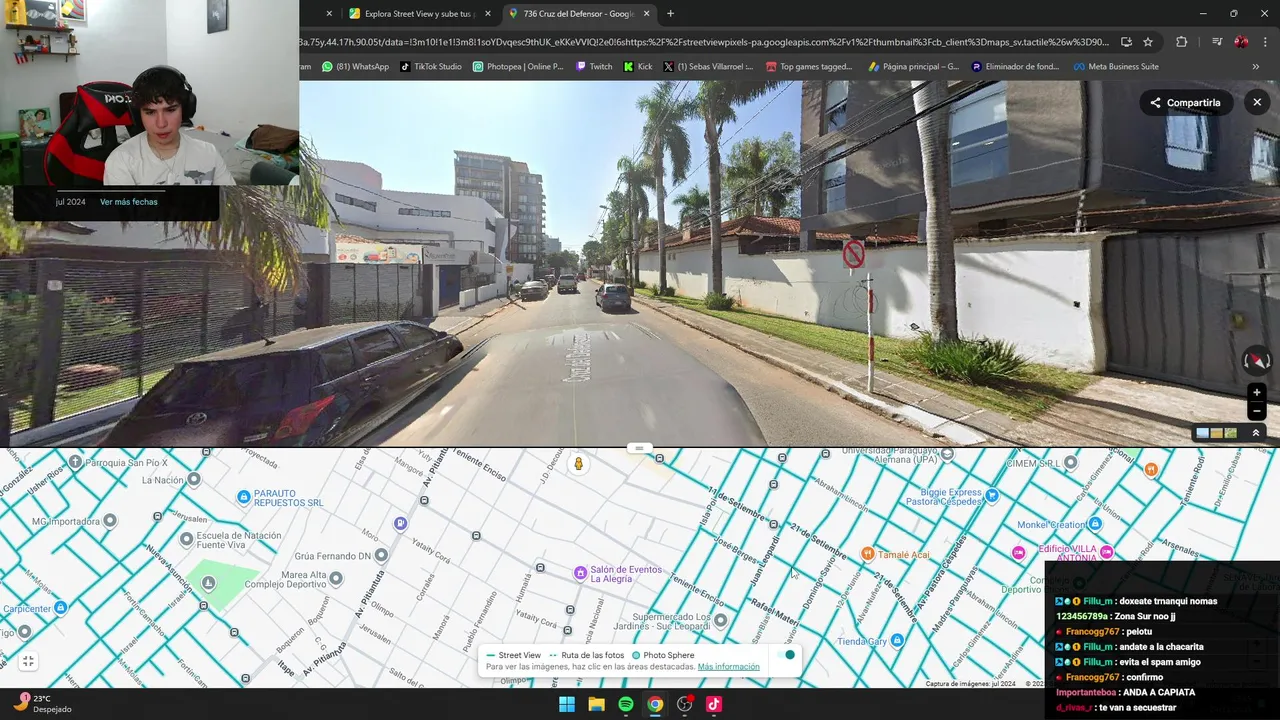Open the Ver más fechas link
This screenshot has height=720, width=1280.
129,202
